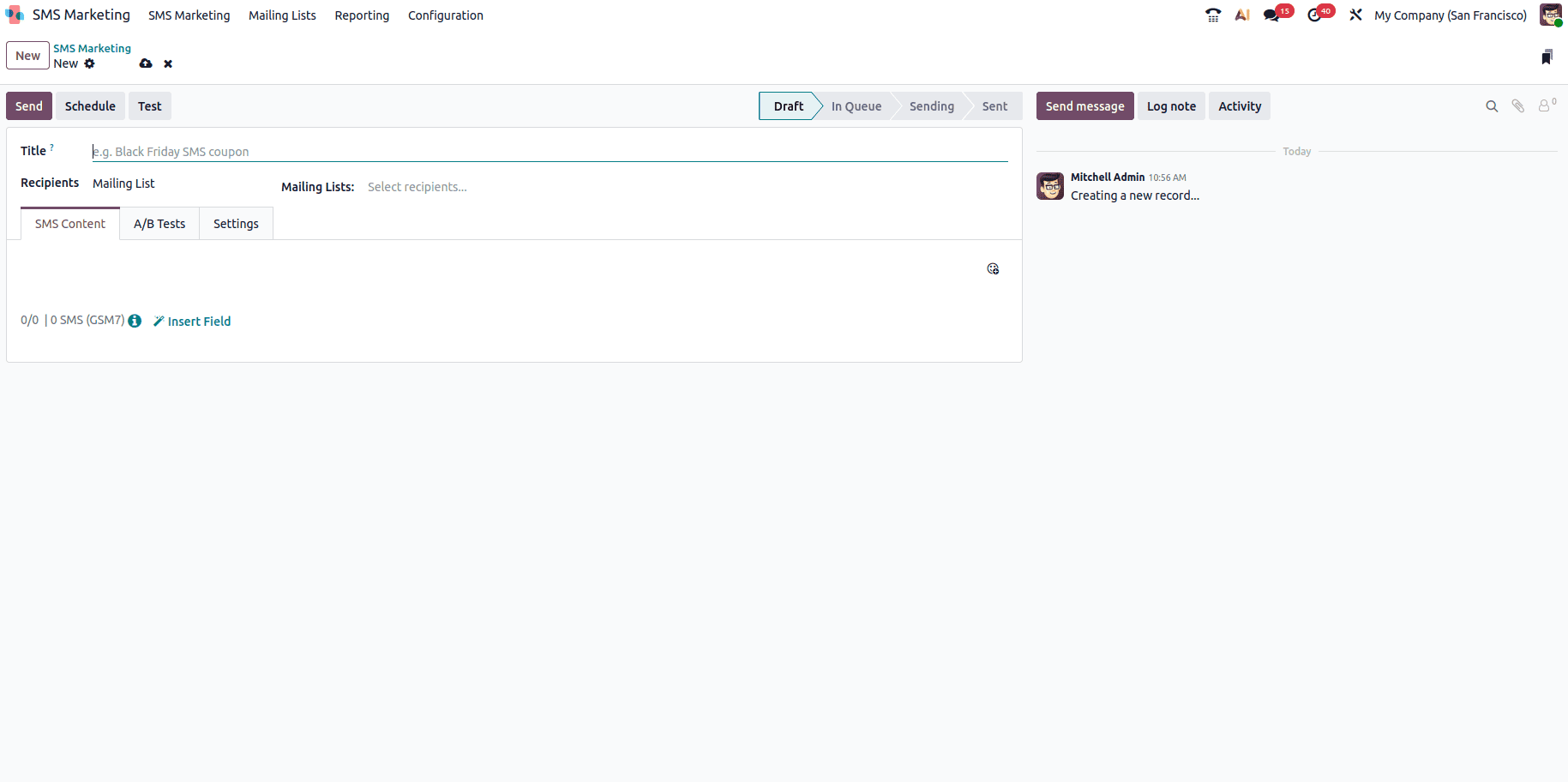The image size is (1568, 782).
Task: Switch to the SMS Content tab
Action: [x=70, y=224]
